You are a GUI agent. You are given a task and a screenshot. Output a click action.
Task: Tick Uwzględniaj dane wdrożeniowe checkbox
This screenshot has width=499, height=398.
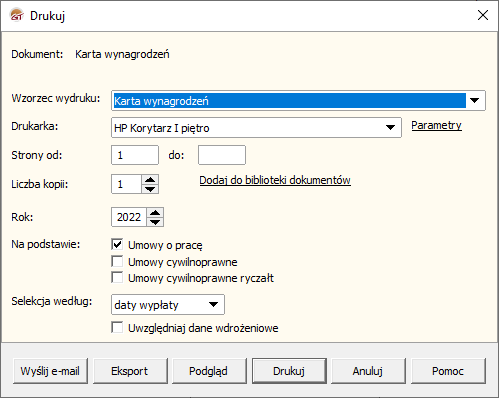click(117, 327)
